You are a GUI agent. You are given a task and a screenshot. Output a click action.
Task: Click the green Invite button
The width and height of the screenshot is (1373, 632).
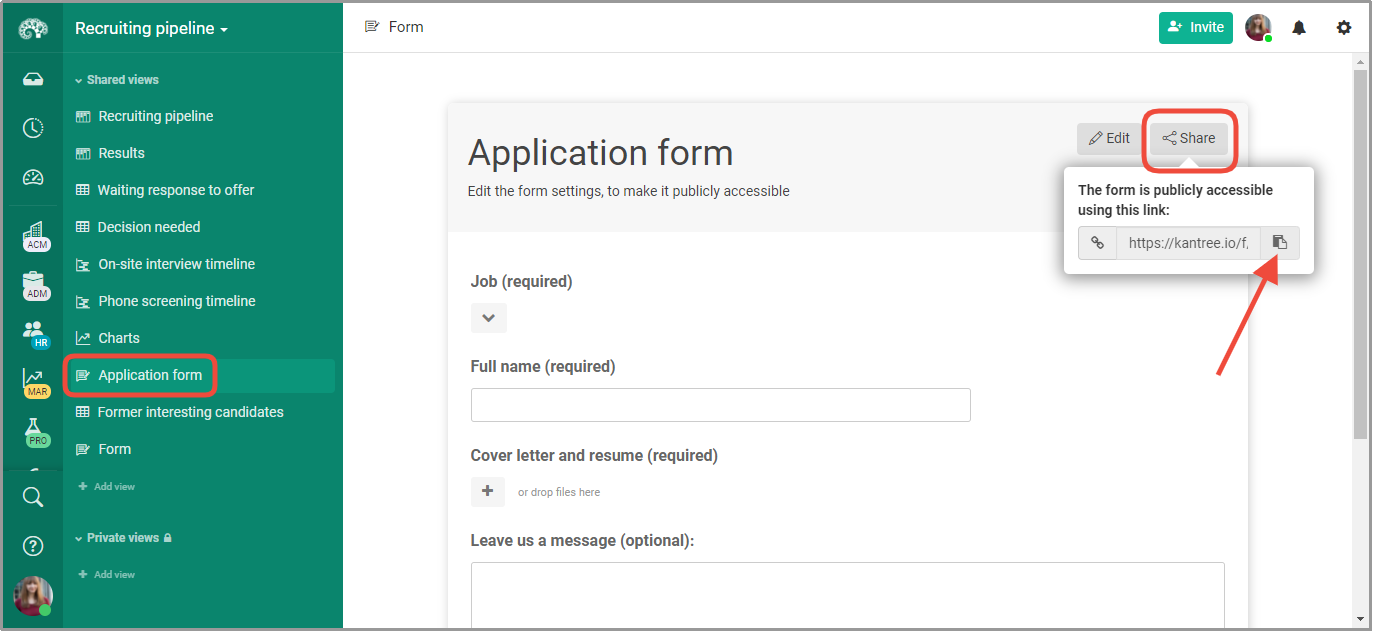1196,28
